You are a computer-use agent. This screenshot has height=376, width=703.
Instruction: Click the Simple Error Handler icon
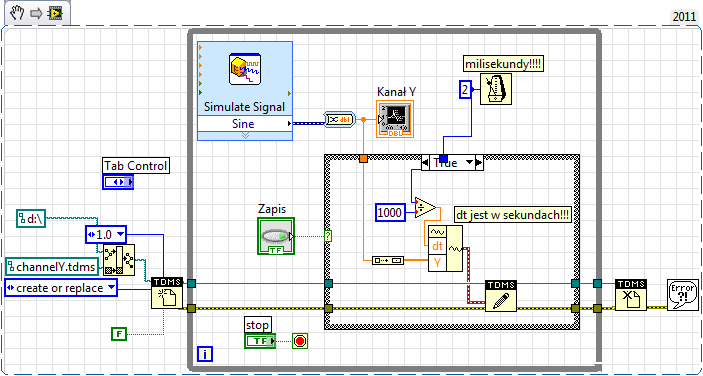pyautogui.click(x=683, y=294)
